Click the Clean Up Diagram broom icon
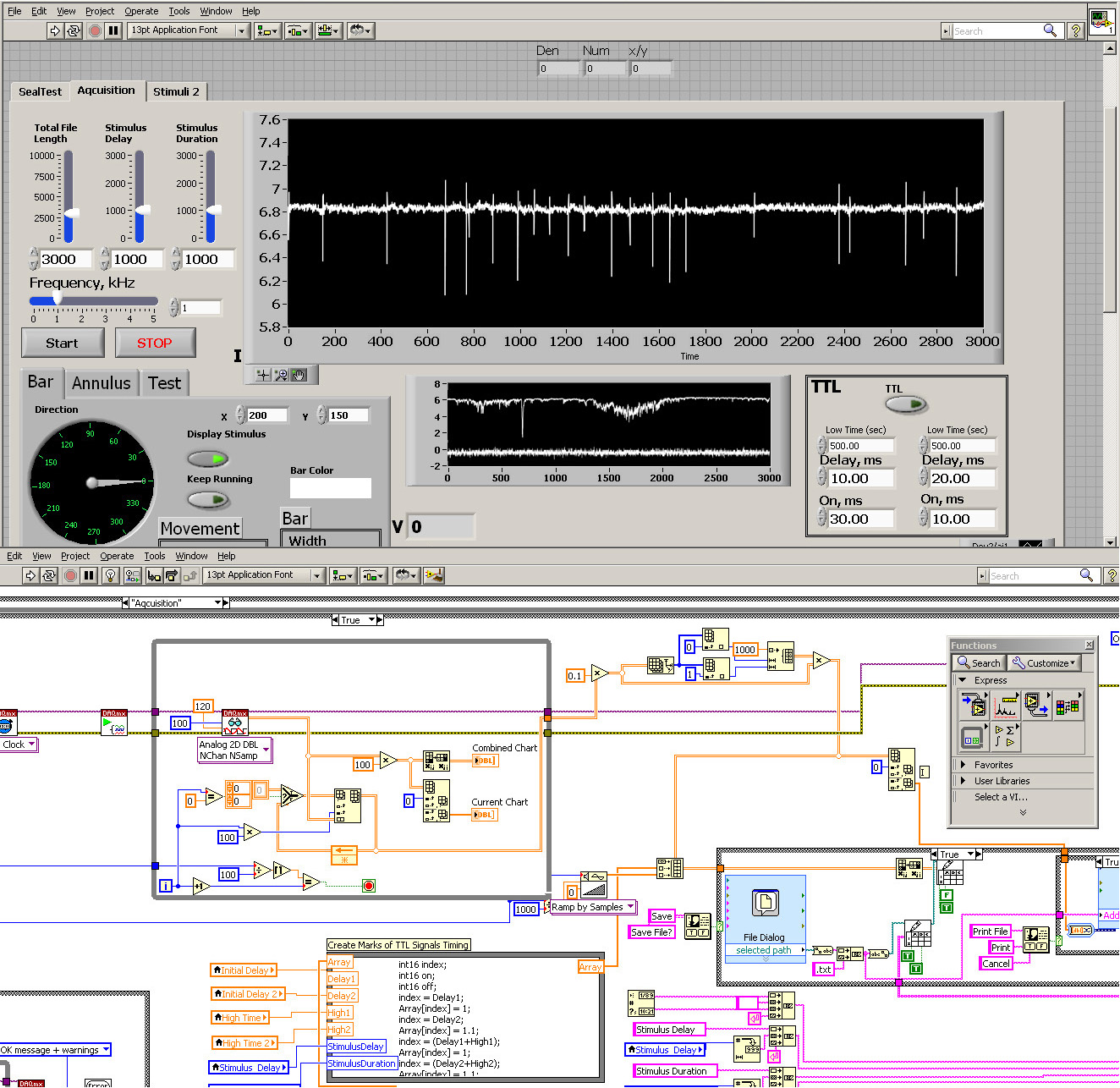This screenshot has width=1120, height=1088. coord(434,576)
